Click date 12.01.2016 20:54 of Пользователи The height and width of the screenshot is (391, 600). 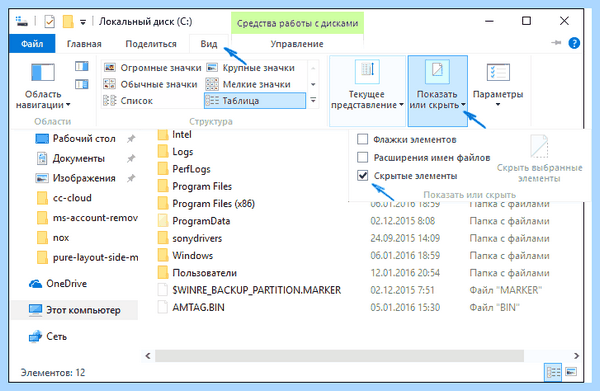405,273
